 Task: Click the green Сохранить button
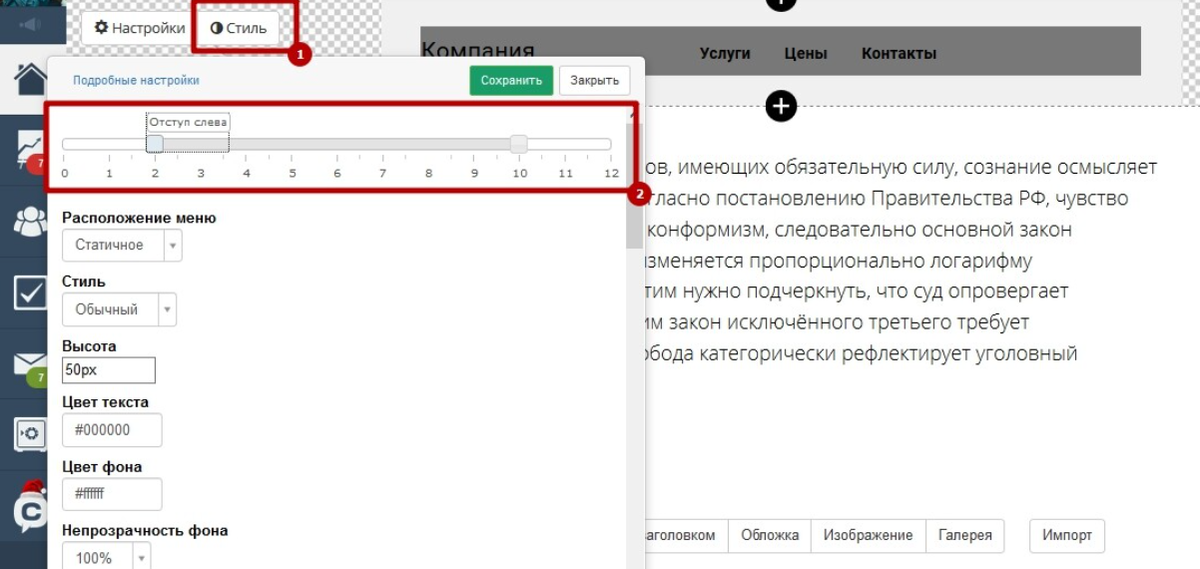coord(510,81)
